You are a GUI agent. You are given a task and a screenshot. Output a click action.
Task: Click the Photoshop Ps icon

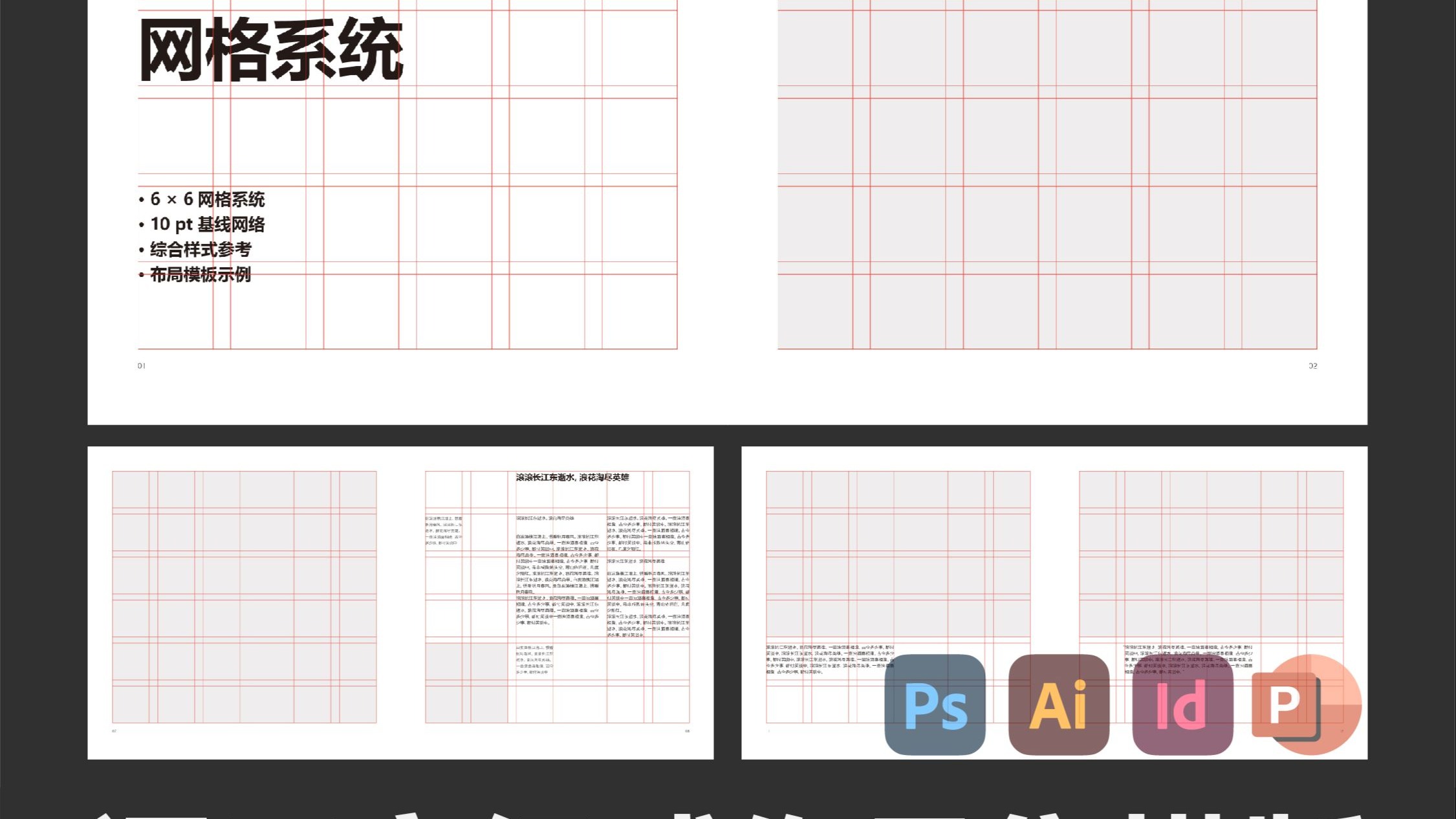click(935, 704)
